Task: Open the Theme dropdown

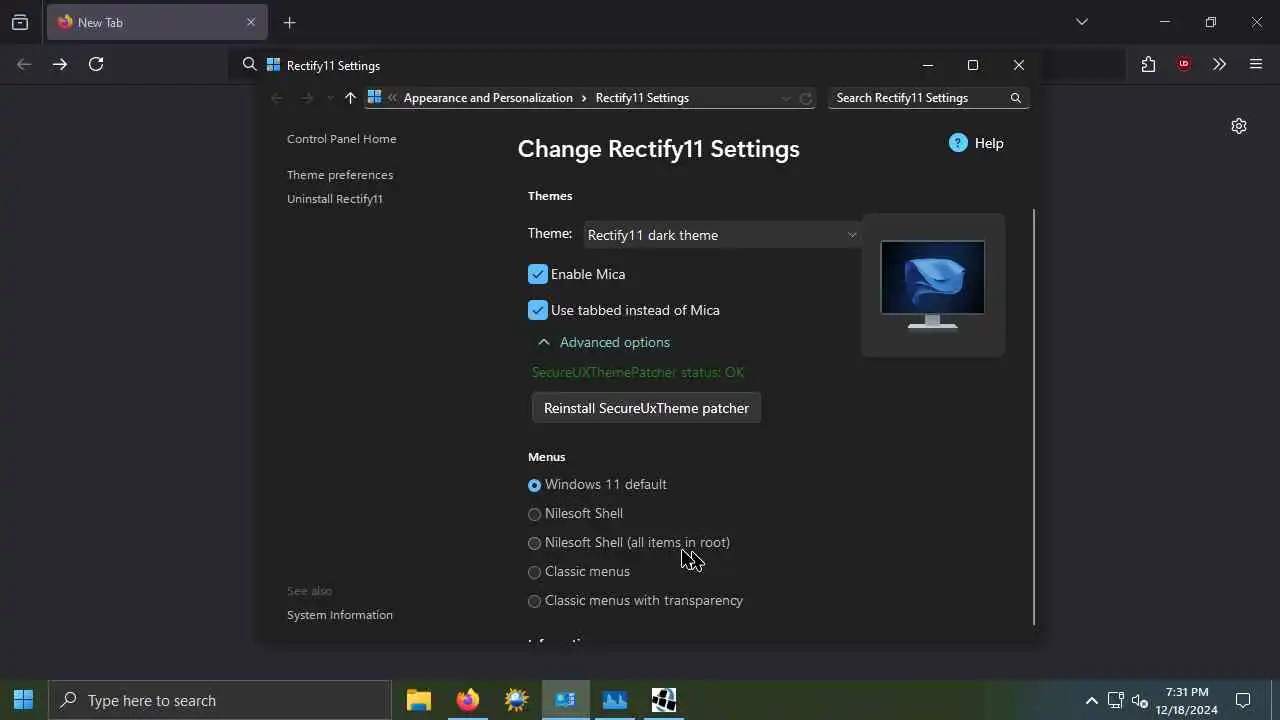Action: pyautogui.click(x=722, y=235)
